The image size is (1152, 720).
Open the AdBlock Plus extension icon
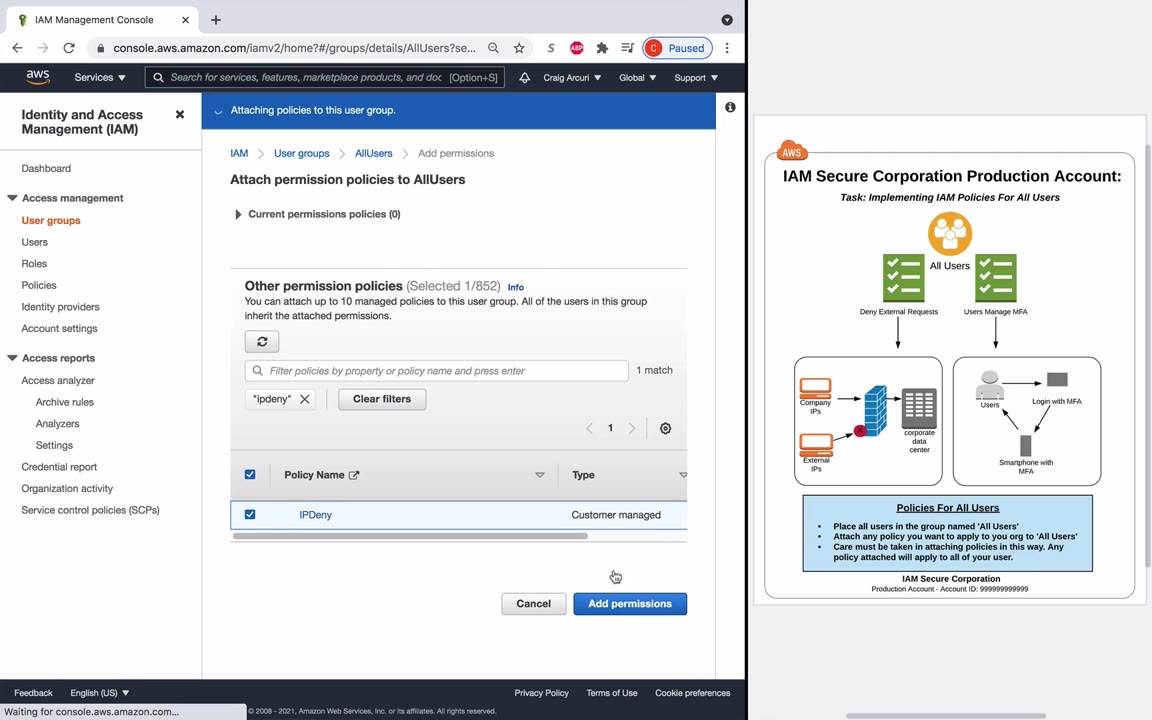click(577, 48)
